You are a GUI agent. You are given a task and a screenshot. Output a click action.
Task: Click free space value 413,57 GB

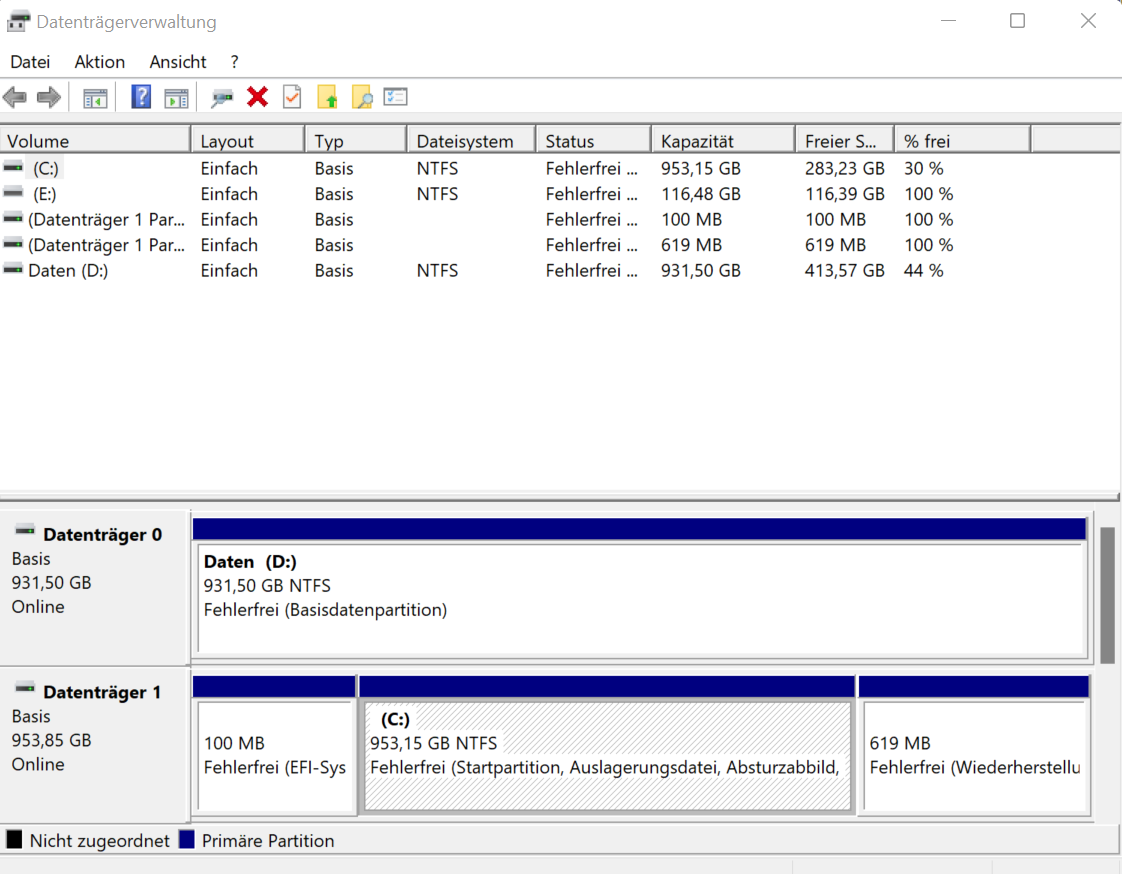point(844,271)
